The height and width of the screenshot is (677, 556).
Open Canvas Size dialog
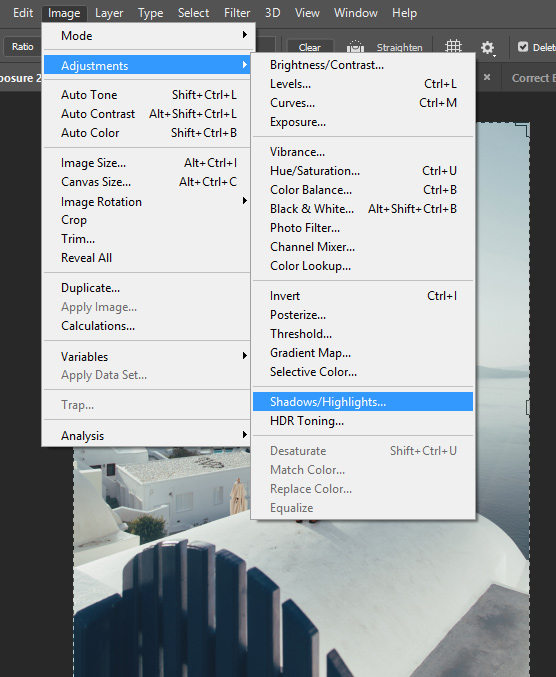coord(147,182)
